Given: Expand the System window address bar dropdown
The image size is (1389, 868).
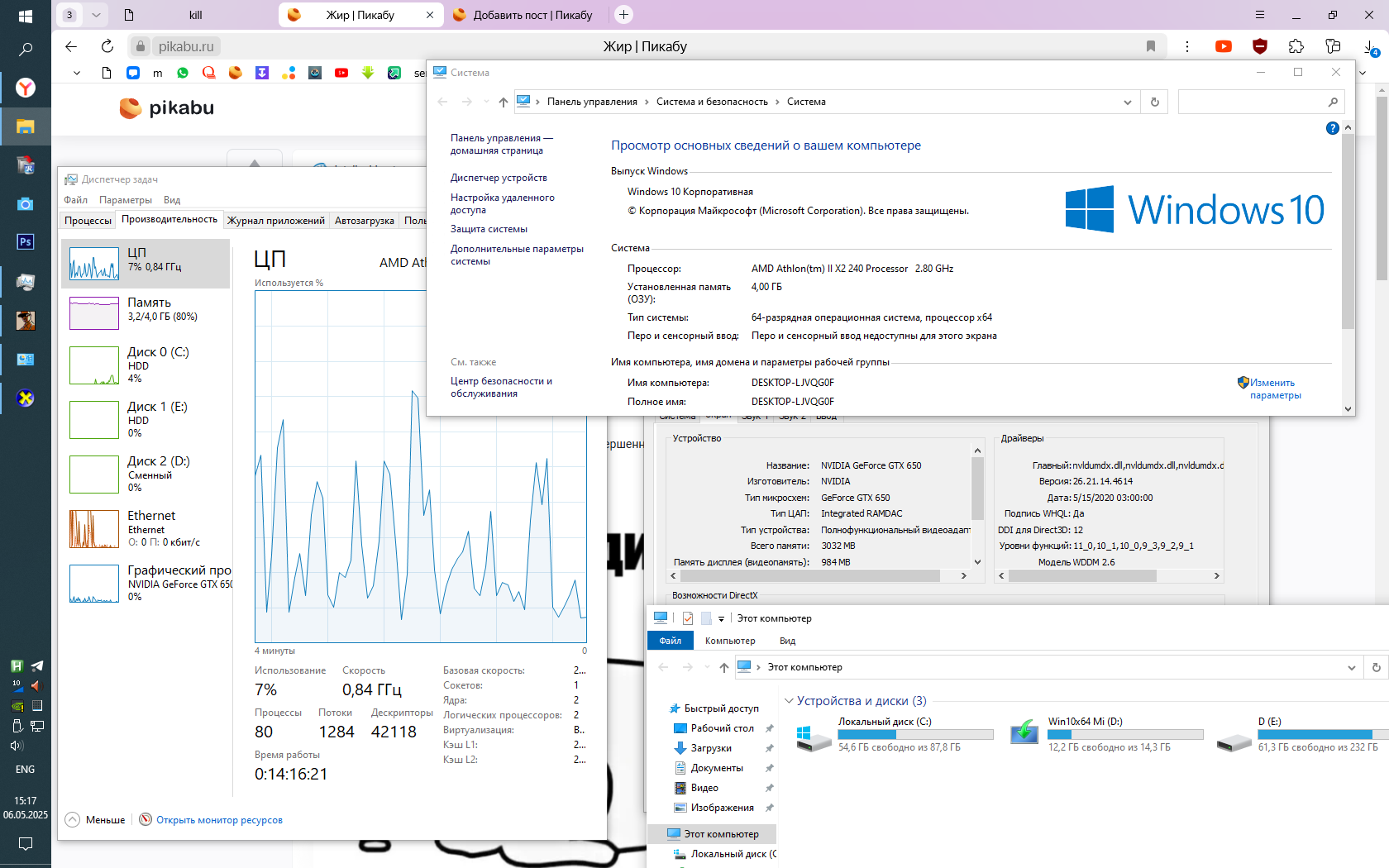Looking at the screenshot, I should (x=1127, y=102).
